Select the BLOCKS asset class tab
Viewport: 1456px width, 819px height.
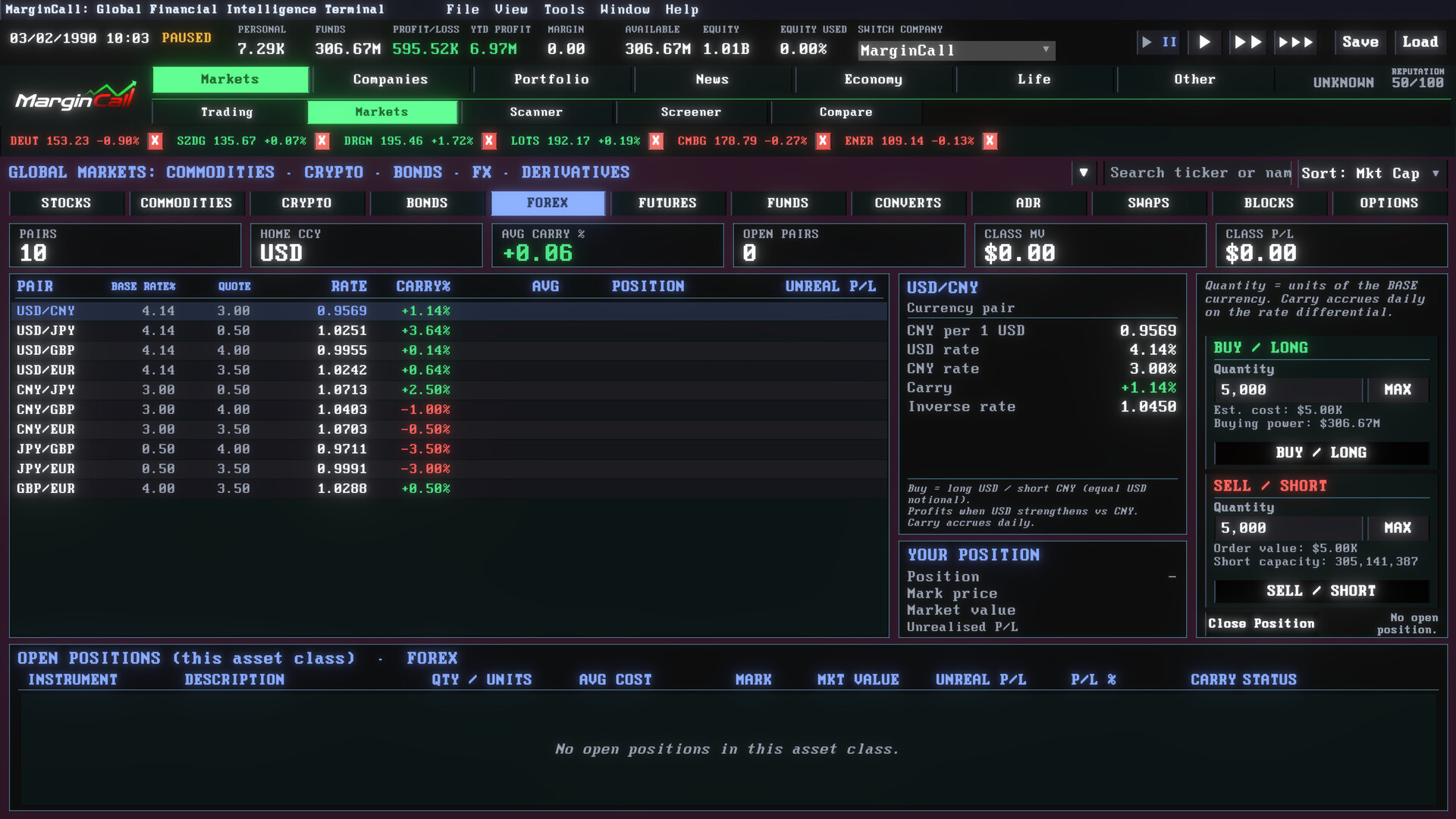(x=1269, y=203)
